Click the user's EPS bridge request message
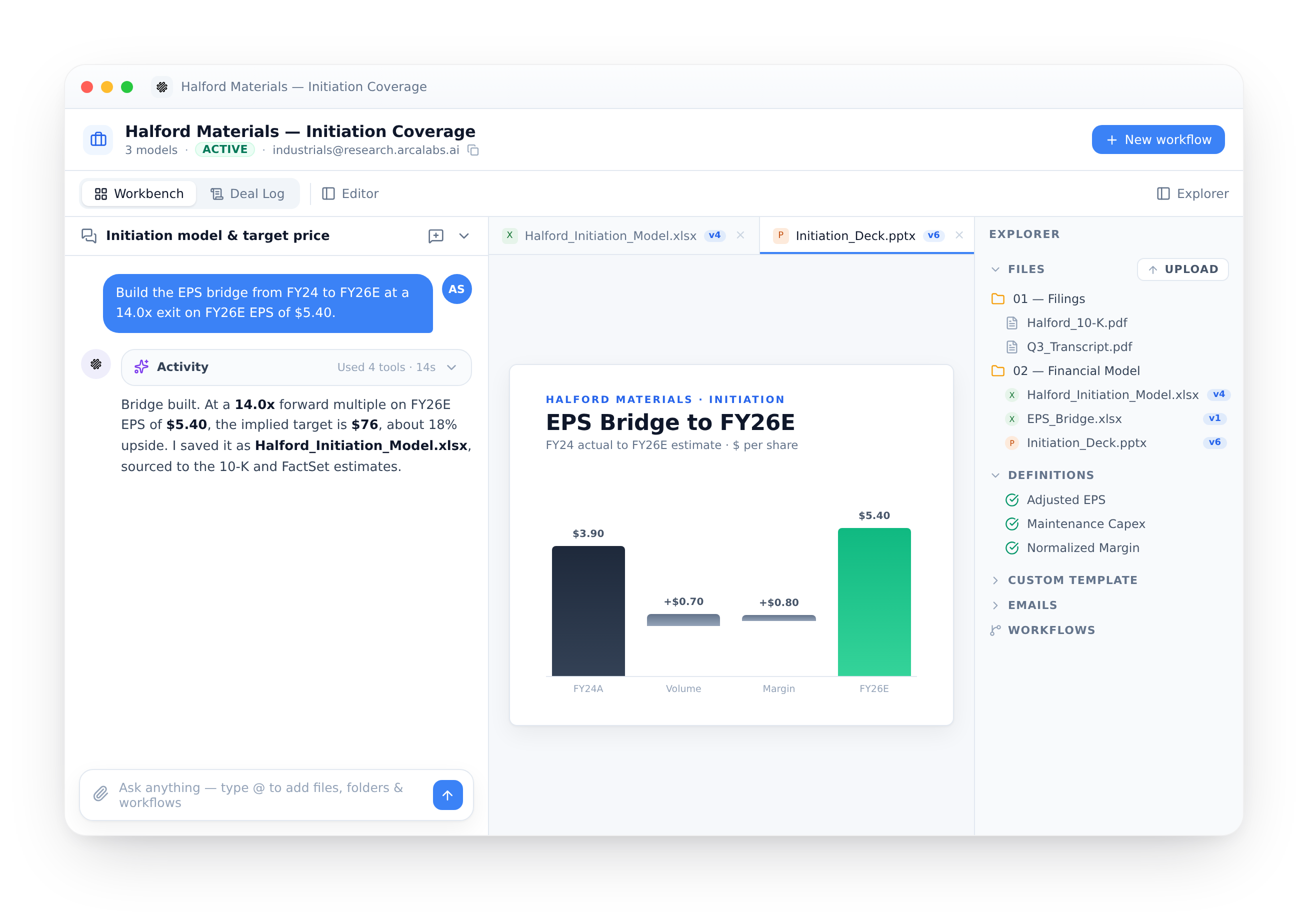The width and height of the screenshot is (1308, 924). pyautogui.click(x=268, y=303)
